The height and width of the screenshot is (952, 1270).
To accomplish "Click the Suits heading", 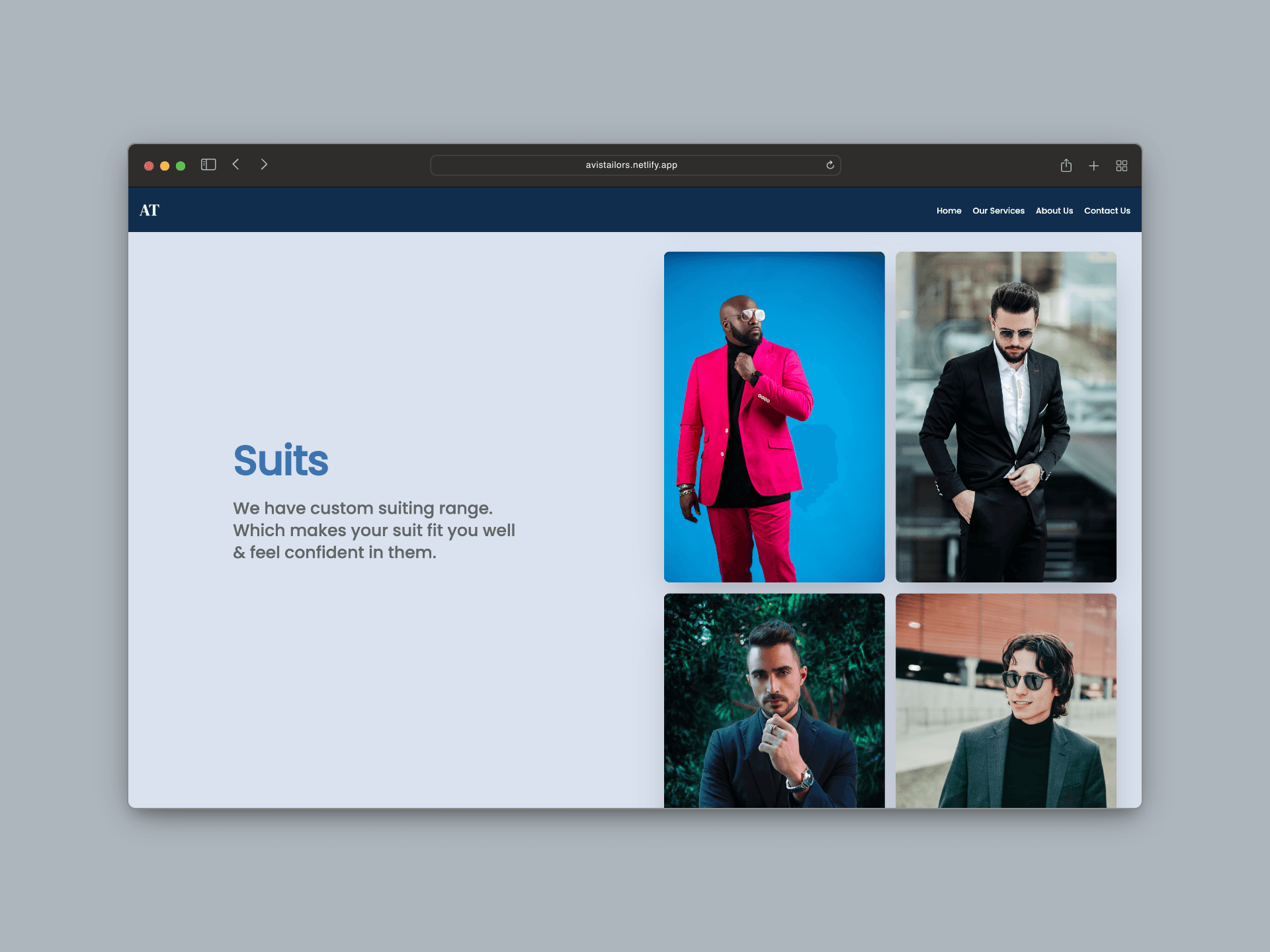I will point(281,460).
